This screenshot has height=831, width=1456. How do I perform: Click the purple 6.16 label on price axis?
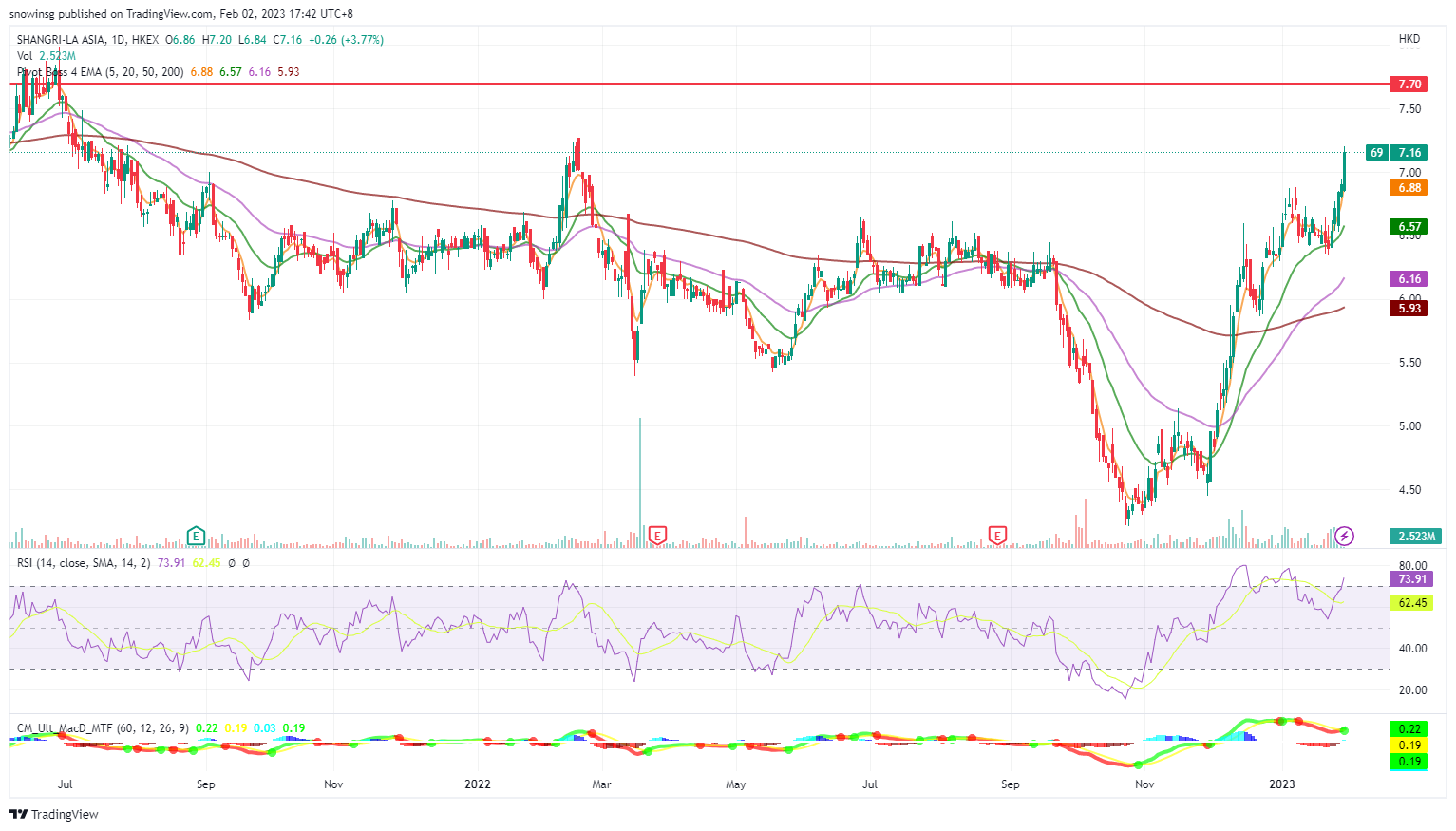pyautogui.click(x=1409, y=278)
